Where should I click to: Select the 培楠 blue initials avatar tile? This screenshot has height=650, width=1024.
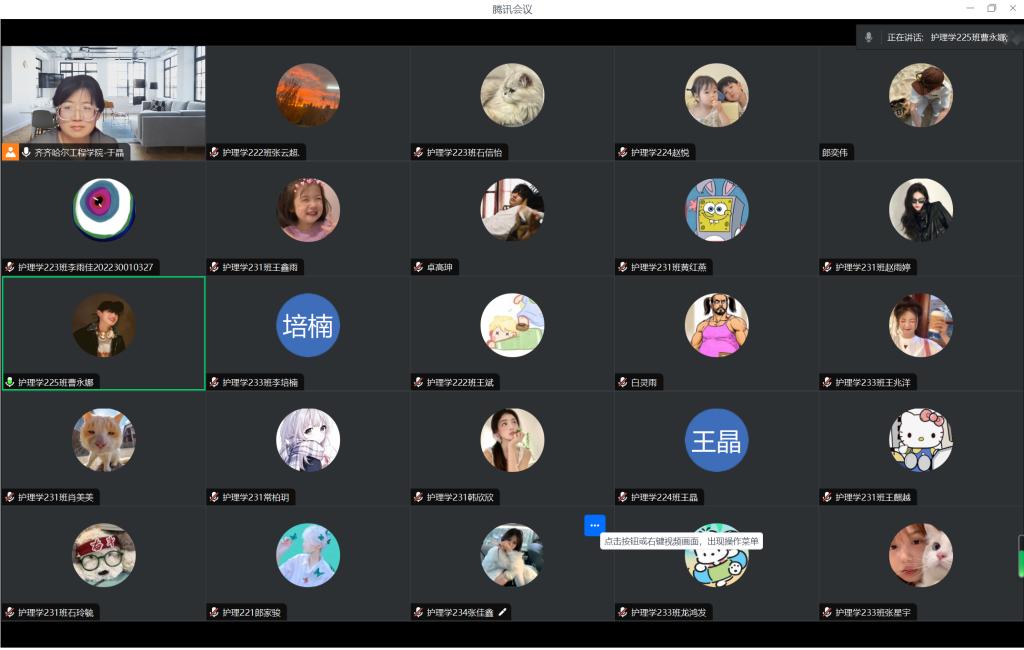(308, 325)
